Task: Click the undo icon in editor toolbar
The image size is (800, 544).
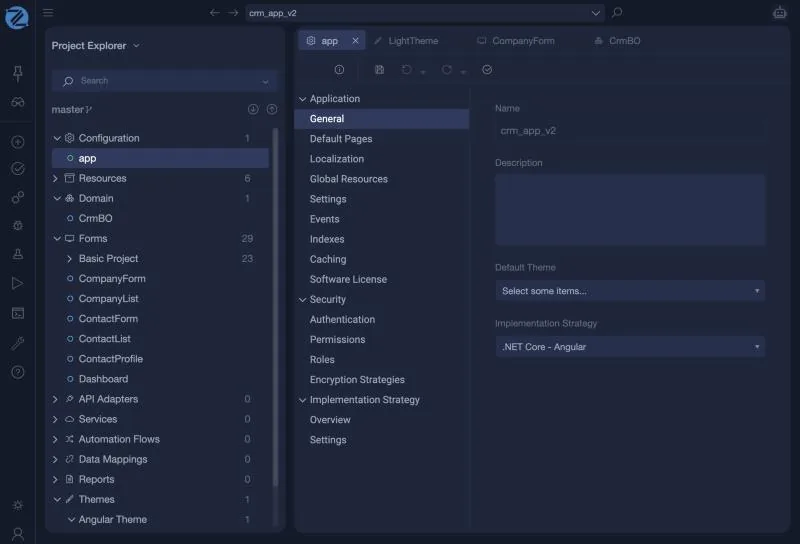Action: [x=407, y=69]
